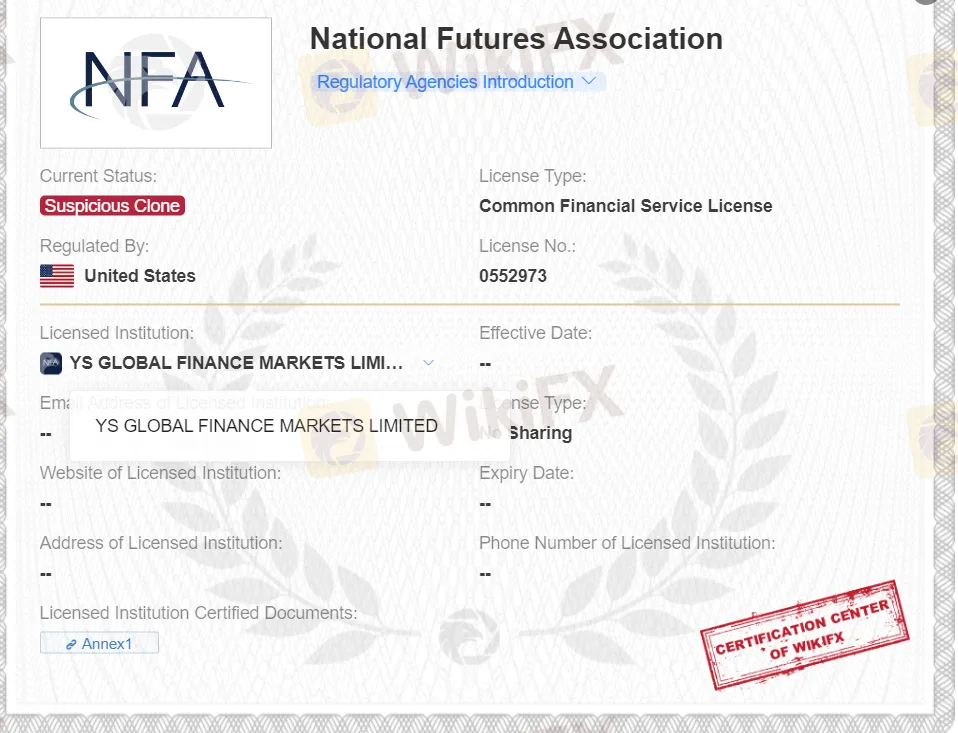Expand the licensed institution name dropdown arrow
Image resolution: width=958 pixels, height=733 pixels.
pyautogui.click(x=428, y=363)
